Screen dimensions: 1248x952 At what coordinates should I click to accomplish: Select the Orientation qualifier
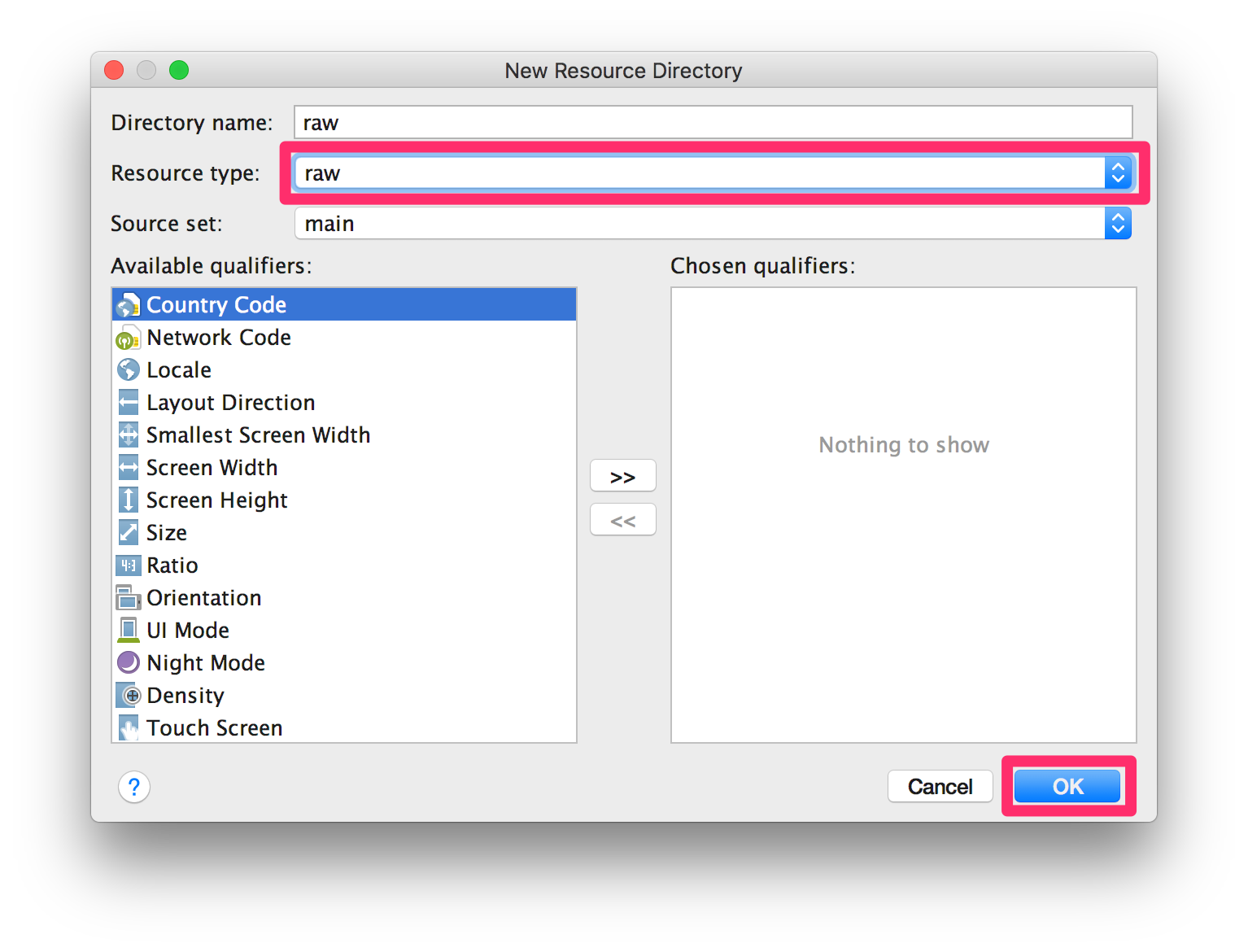point(344,597)
